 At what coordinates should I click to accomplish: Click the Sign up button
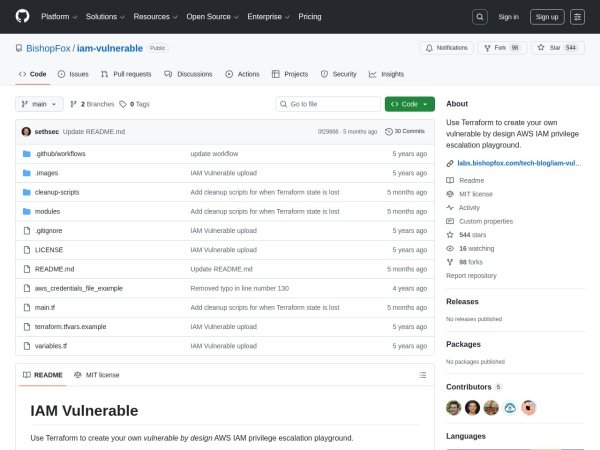[x=547, y=17]
